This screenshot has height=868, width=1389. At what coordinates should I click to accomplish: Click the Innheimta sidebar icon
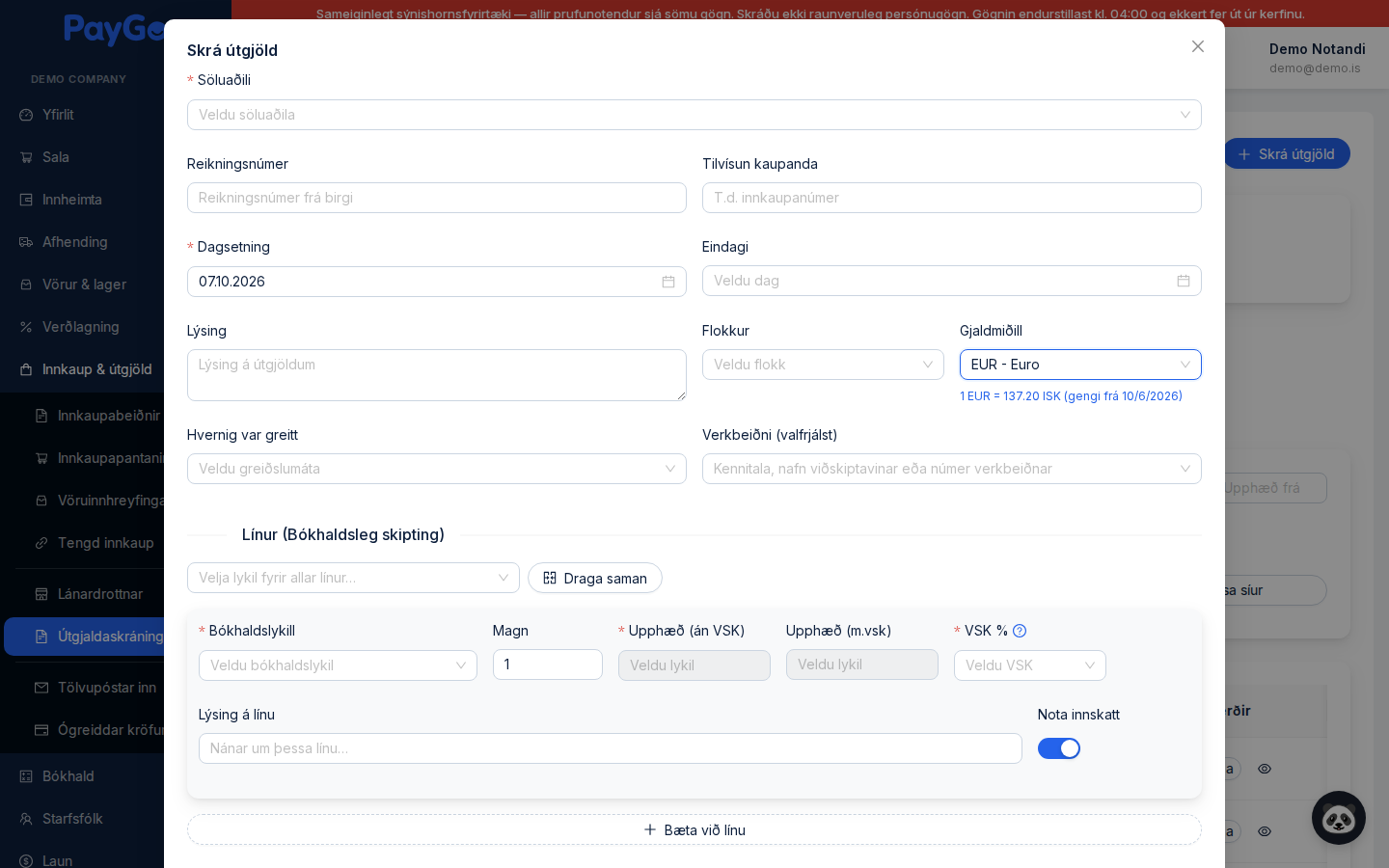coord(26,200)
